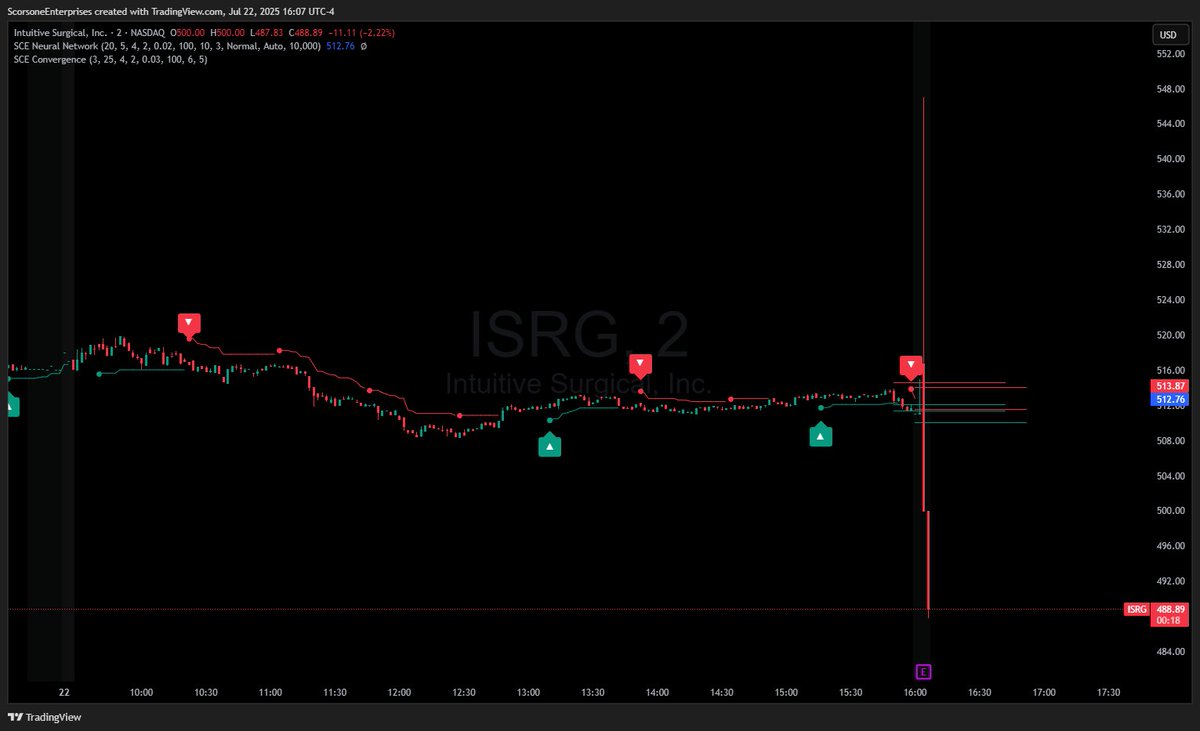
Task: Click the 536.00 price axis label
Action: [x=1170, y=194]
